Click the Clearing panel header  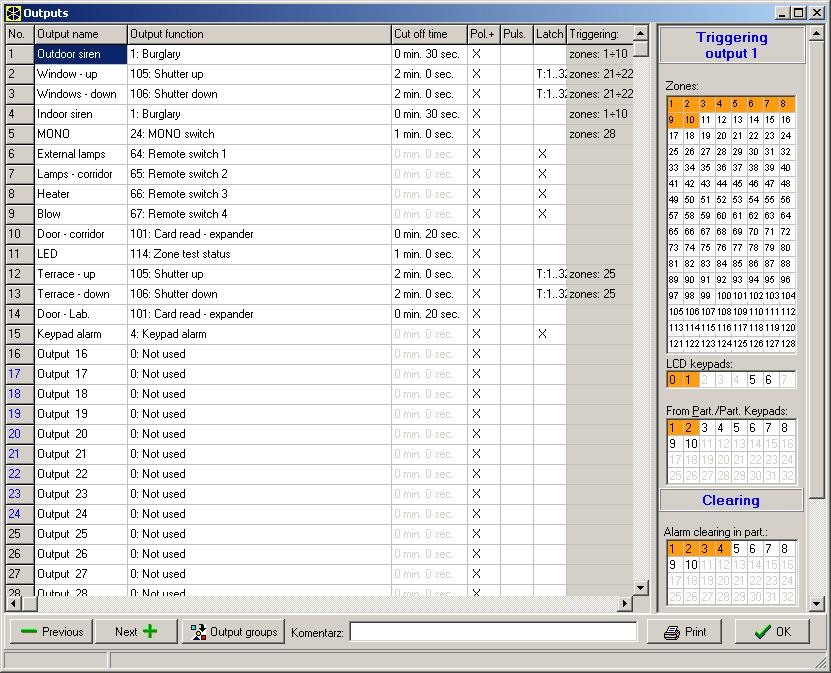[x=731, y=501]
